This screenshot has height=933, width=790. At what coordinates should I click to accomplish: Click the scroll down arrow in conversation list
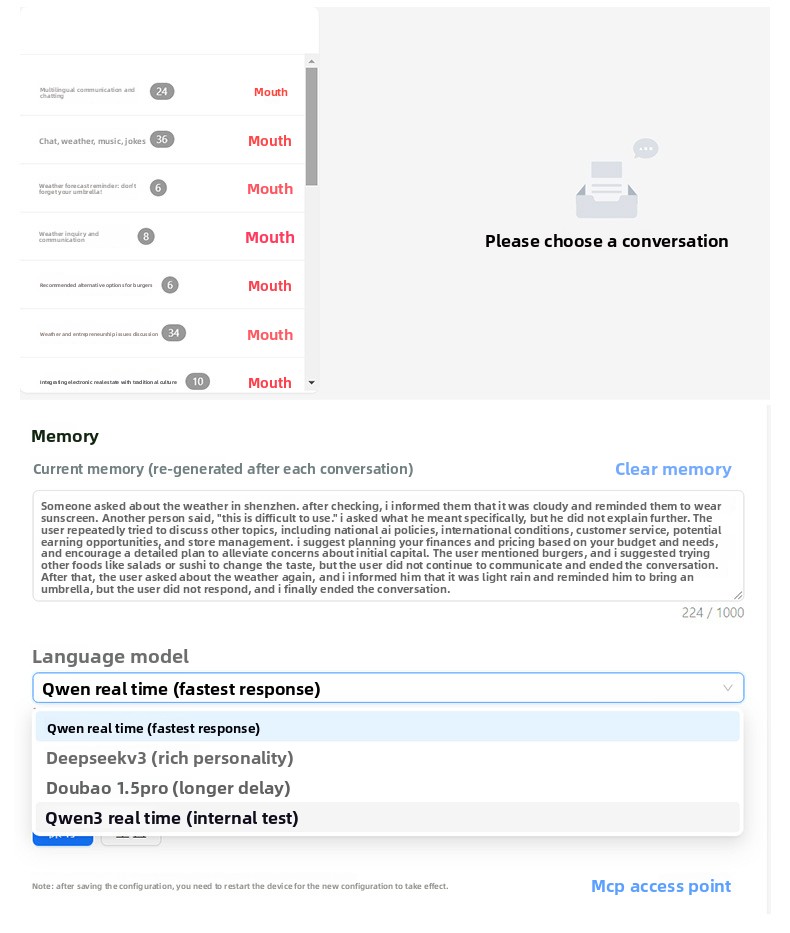pyautogui.click(x=311, y=383)
